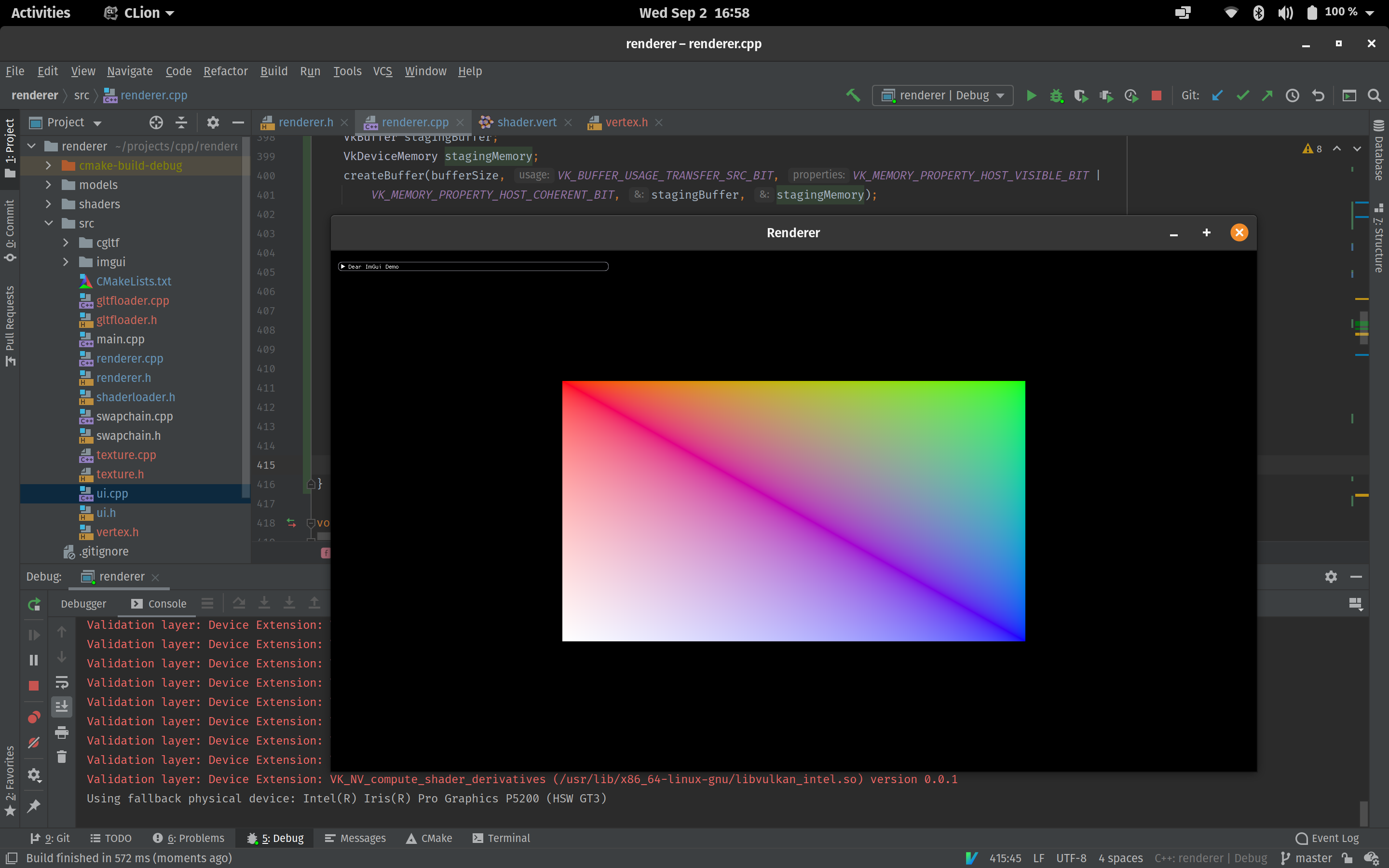Start debugging with the bug icon
This screenshot has height=868, width=1389.
1056,95
